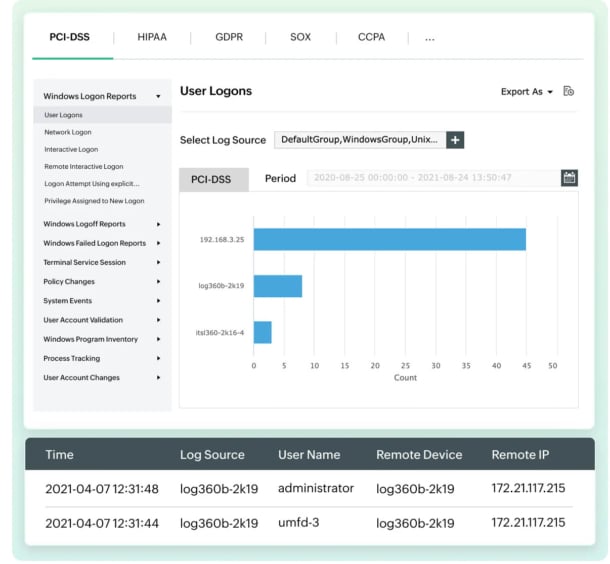610x564 pixels.
Task: Click the 192.168.3.25 axis label
Action: coord(222,240)
